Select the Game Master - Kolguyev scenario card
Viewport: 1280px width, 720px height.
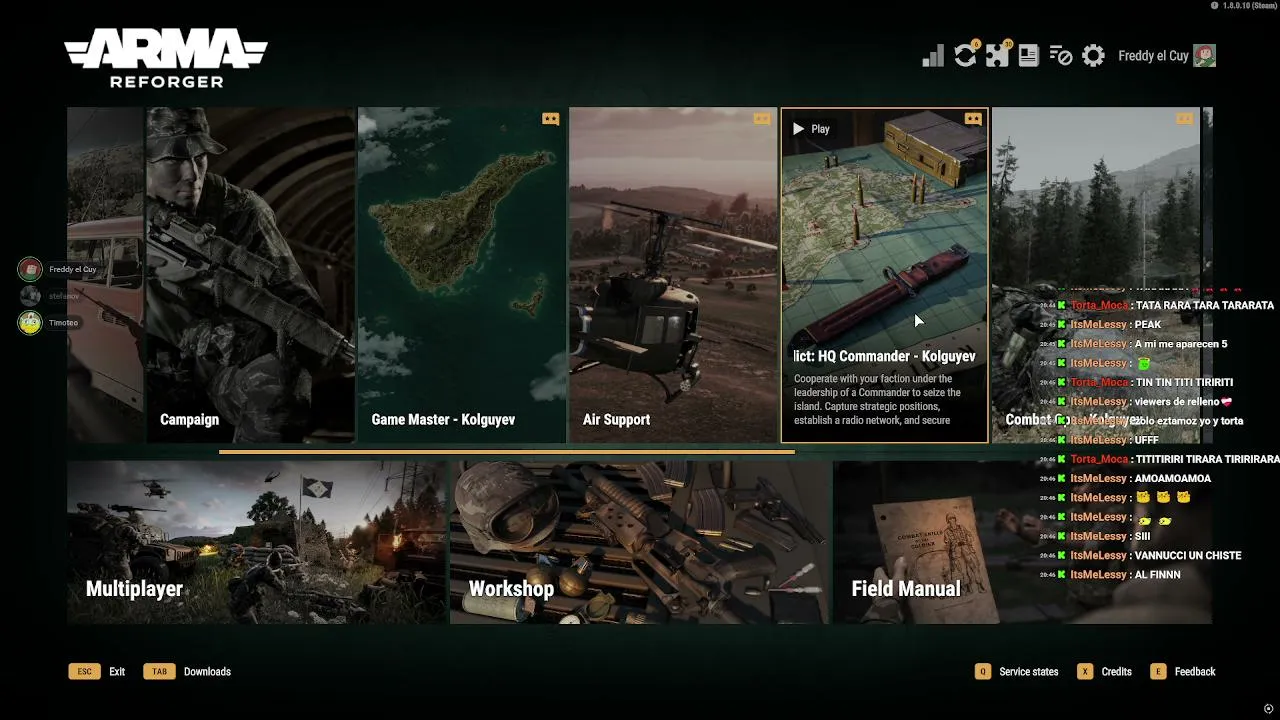(x=462, y=275)
